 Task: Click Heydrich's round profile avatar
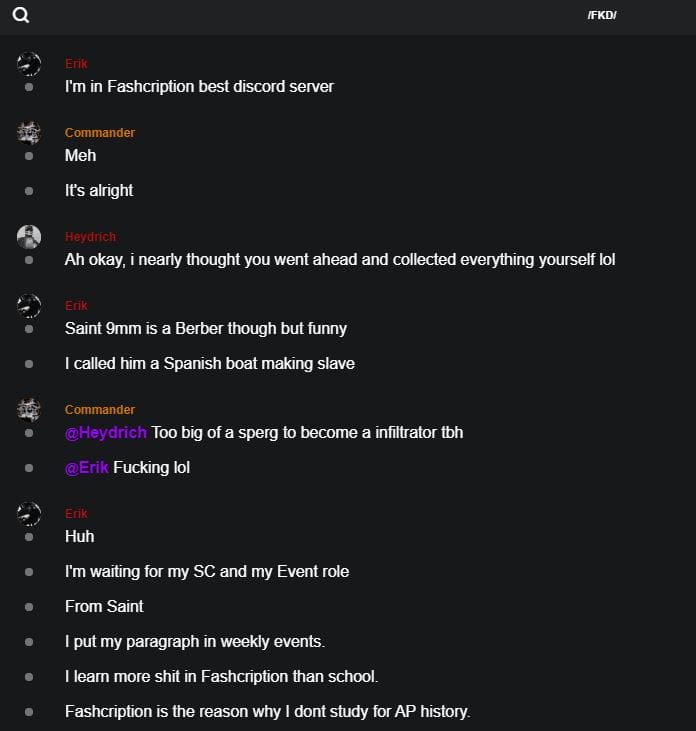coord(29,237)
